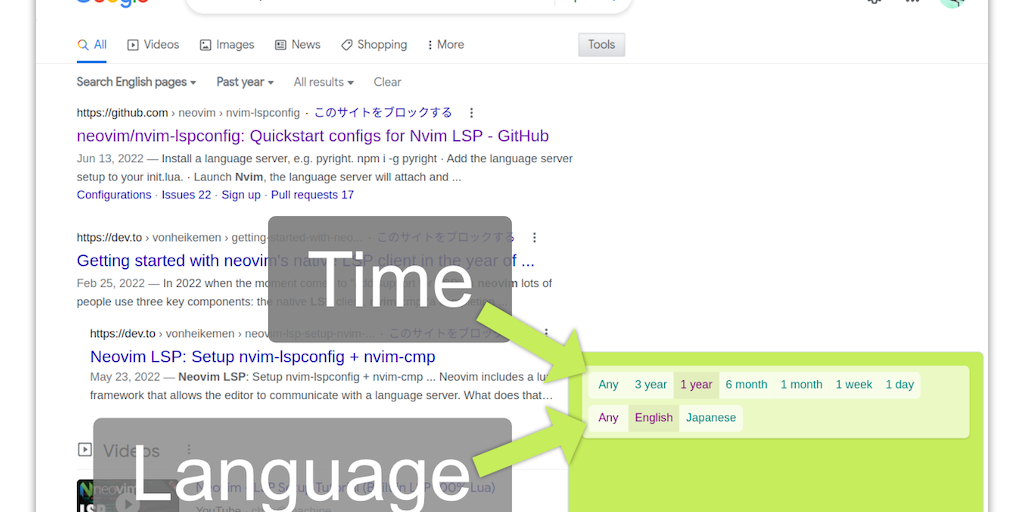
Task: Select the 6 month time filter
Action: click(746, 385)
